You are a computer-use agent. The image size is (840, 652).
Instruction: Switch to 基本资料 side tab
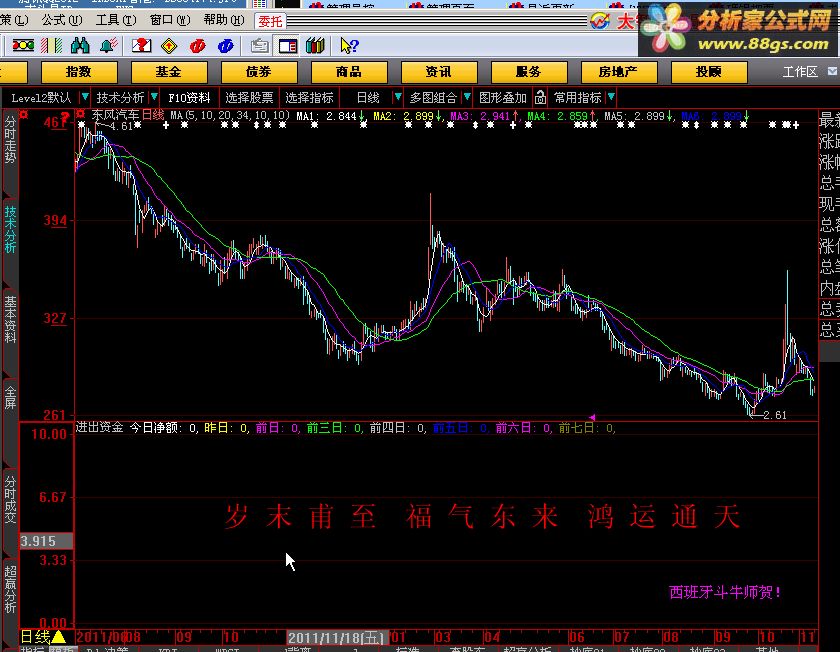10,319
